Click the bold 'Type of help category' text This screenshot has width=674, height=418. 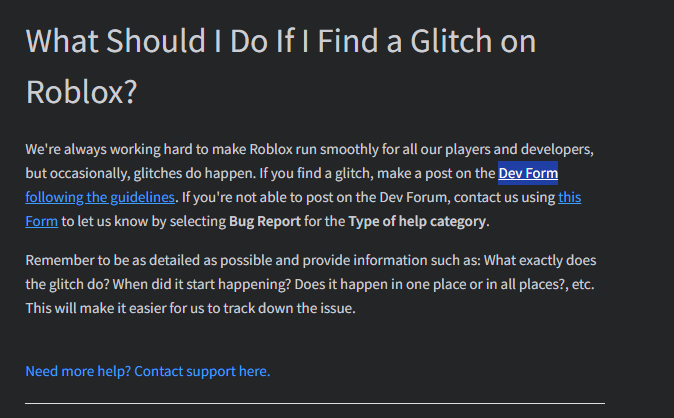pos(417,221)
